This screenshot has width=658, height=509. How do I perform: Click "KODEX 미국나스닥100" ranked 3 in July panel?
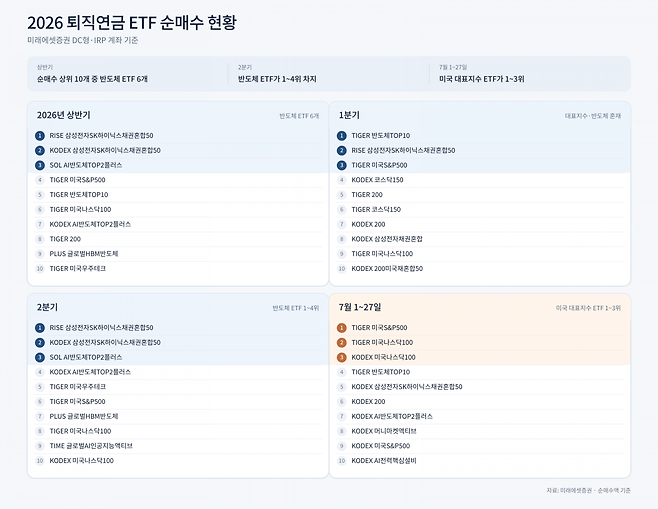pos(384,357)
